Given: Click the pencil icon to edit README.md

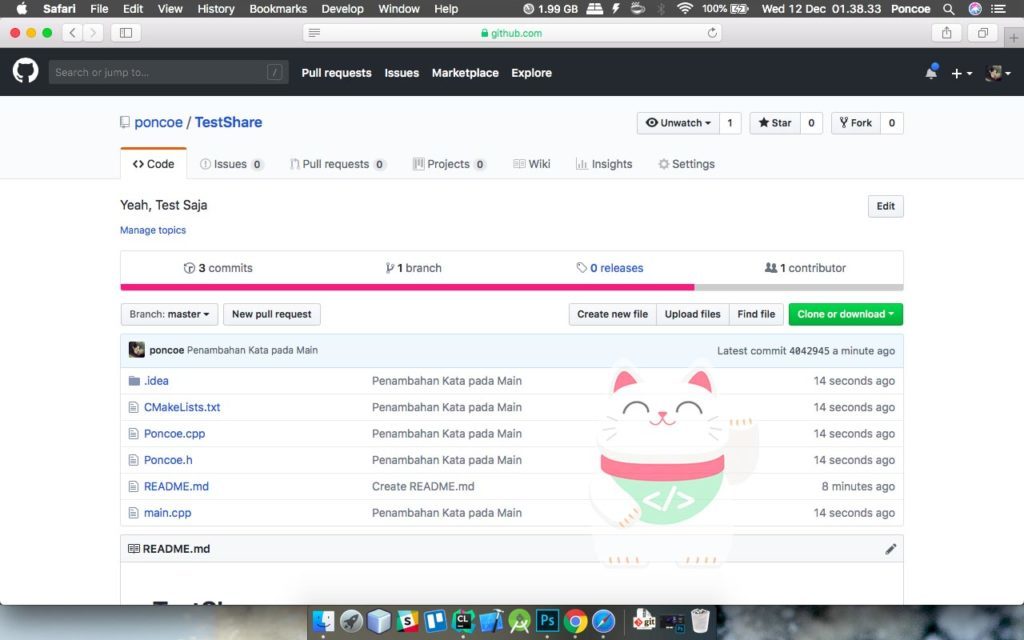Looking at the screenshot, I should 891,549.
